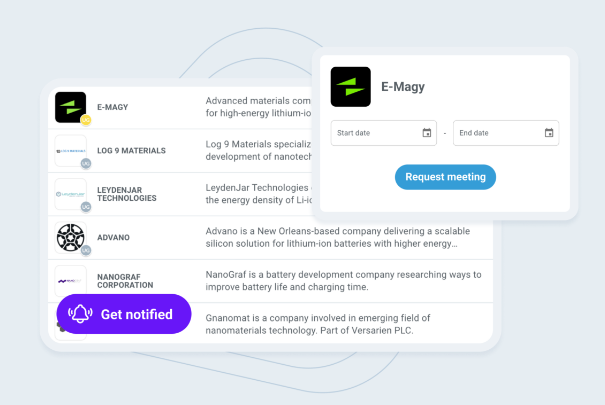Click the NanoGraf Corporation logo

[x=70, y=279]
